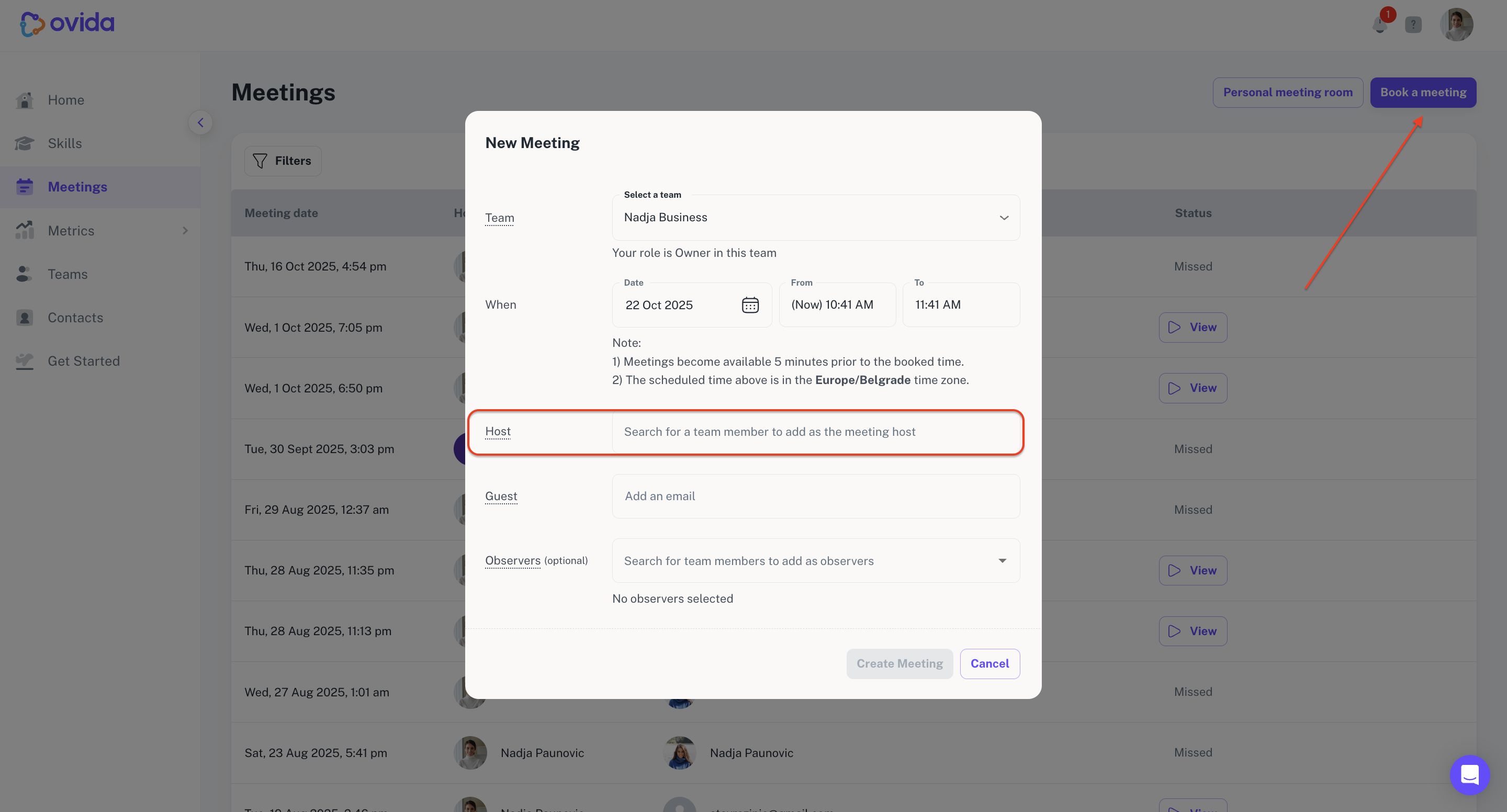The height and width of the screenshot is (812, 1507).
Task: Click the Contacts person icon
Action: [25, 318]
